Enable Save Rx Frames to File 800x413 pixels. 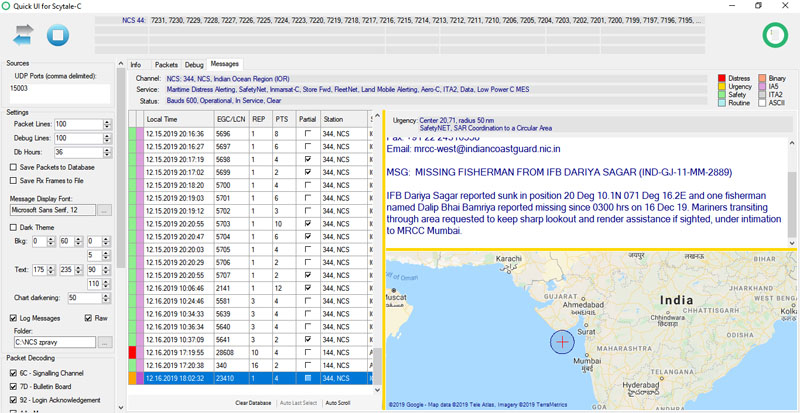tap(13, 181)
